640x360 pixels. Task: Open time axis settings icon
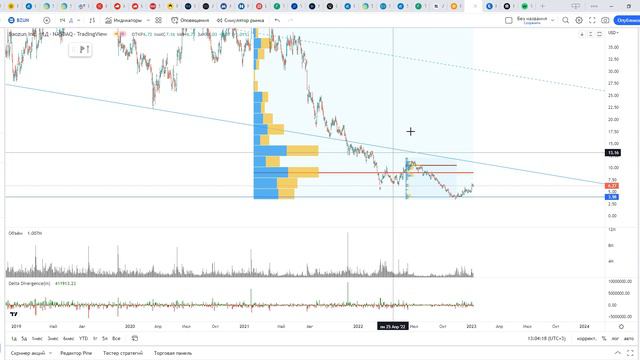tap(621, 327)
